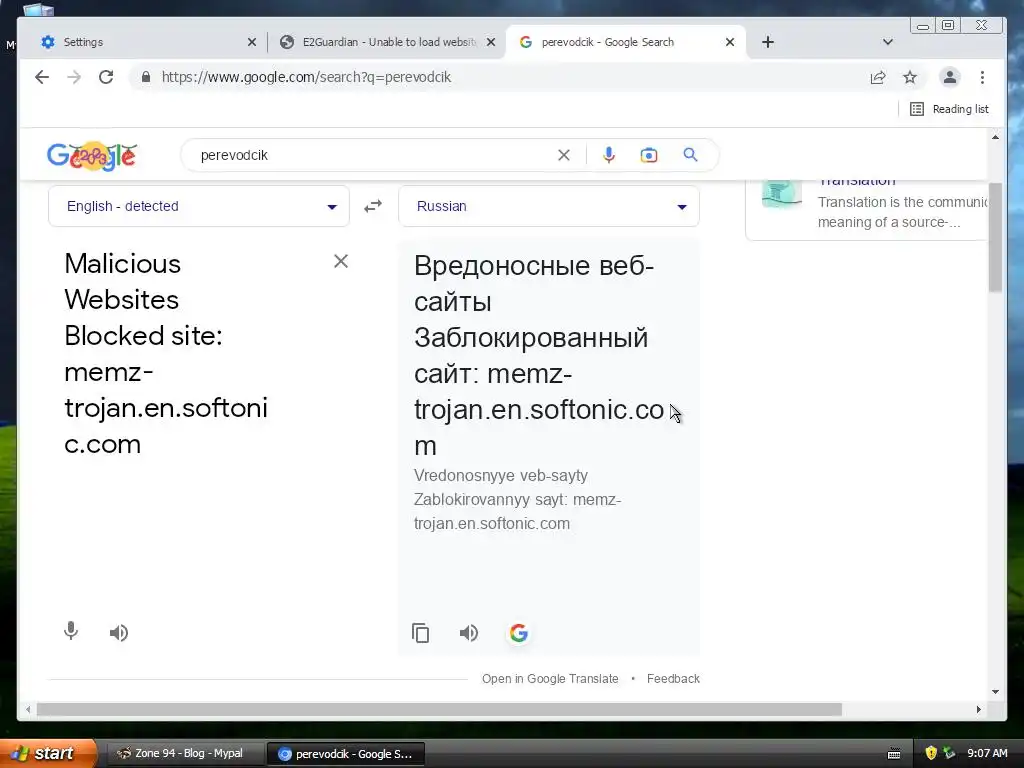This screenshot has height=768, width=1024.
Task: Open the Translation knowledge card
Action: pyautogui.click(x=866, y=211)
